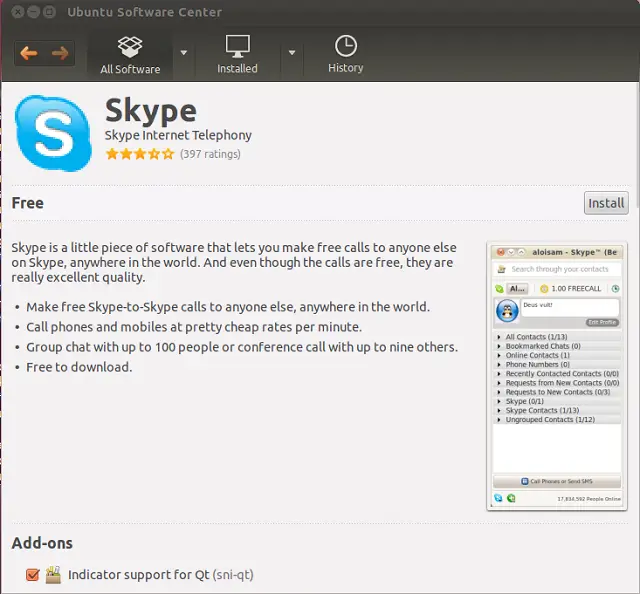Expand the Installed dropdown arrow

coord(292,53)
